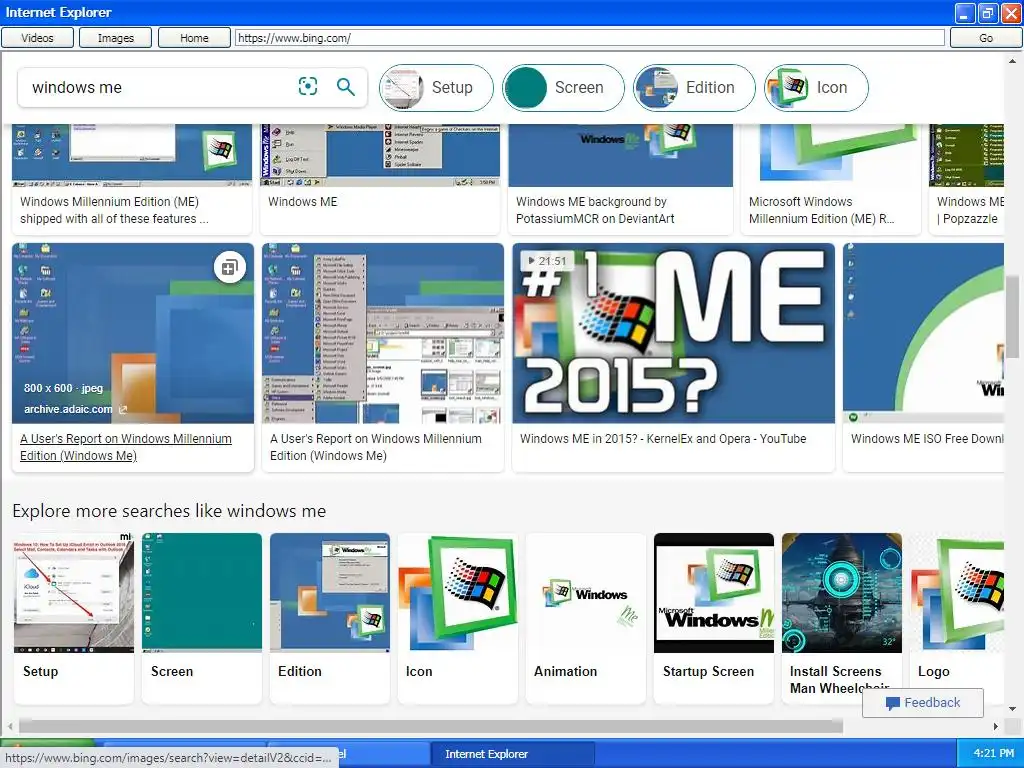Click the Go button
This screenshot has width=1024, height=768.
click(x=985, y=38)
